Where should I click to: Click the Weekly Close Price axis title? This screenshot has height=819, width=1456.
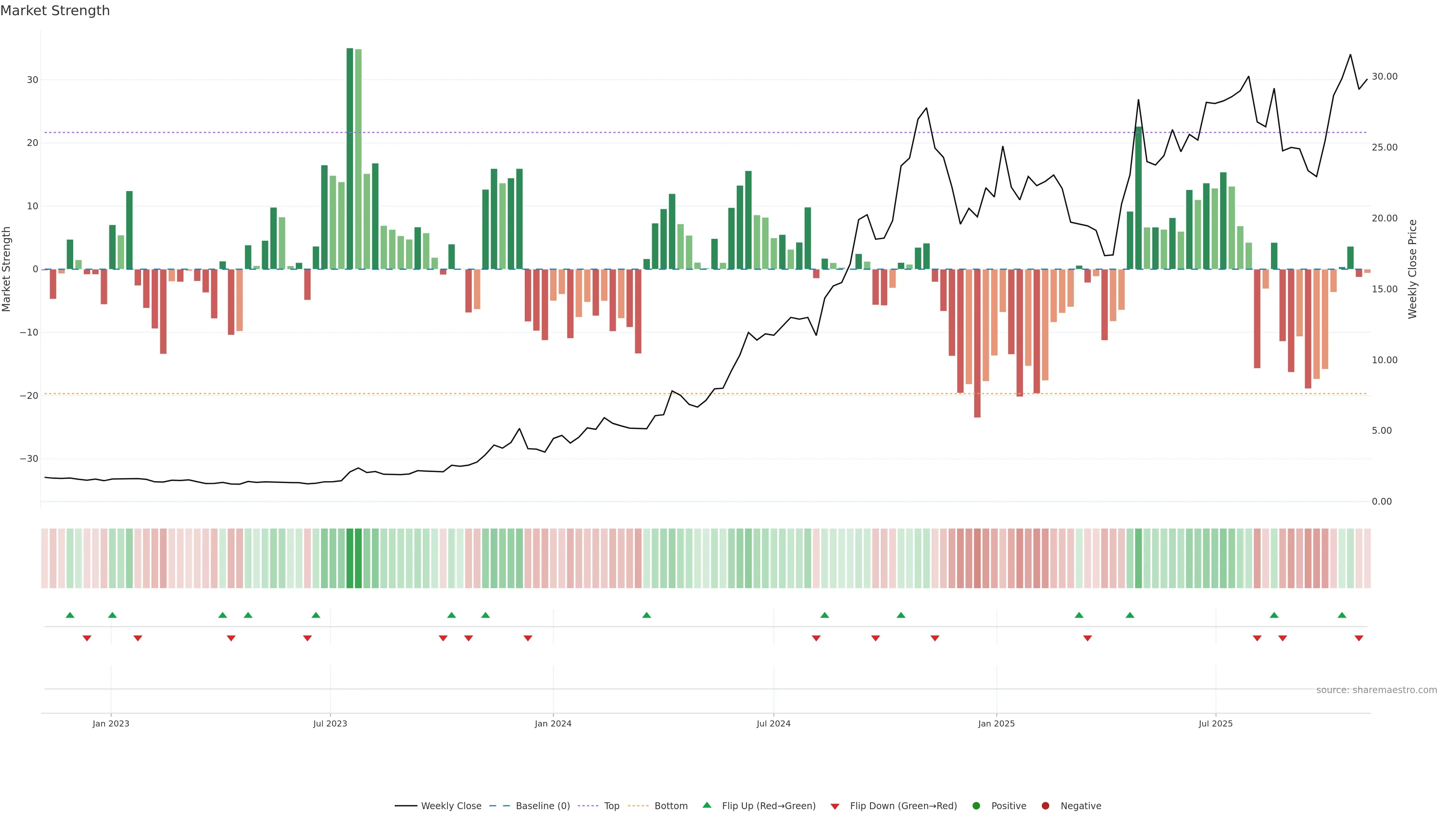[x=1412, y=269]
